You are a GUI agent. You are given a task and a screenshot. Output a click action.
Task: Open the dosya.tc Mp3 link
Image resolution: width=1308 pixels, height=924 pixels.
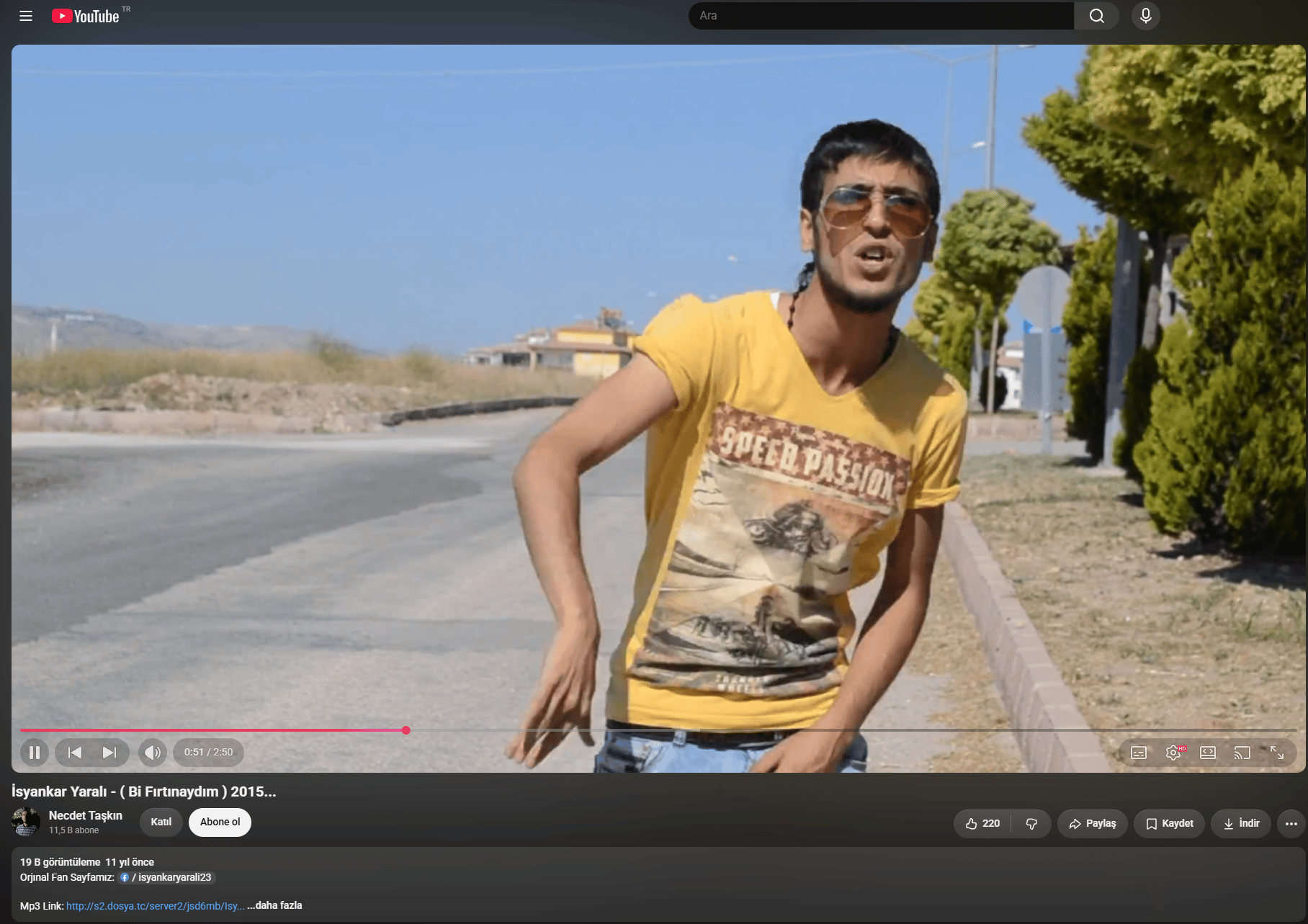pos(156,906)
